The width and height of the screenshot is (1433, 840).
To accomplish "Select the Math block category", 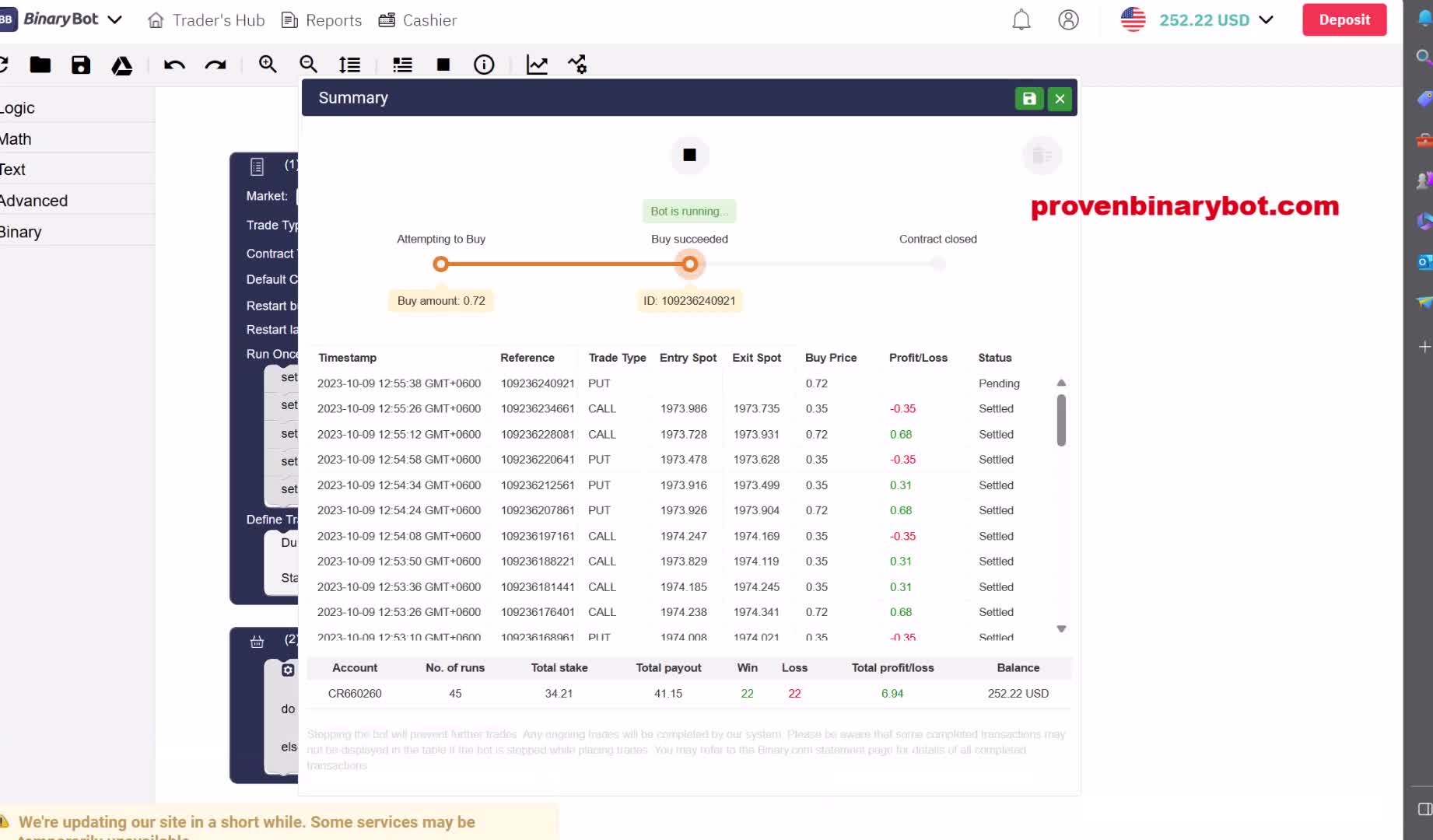I will (17, 139).
